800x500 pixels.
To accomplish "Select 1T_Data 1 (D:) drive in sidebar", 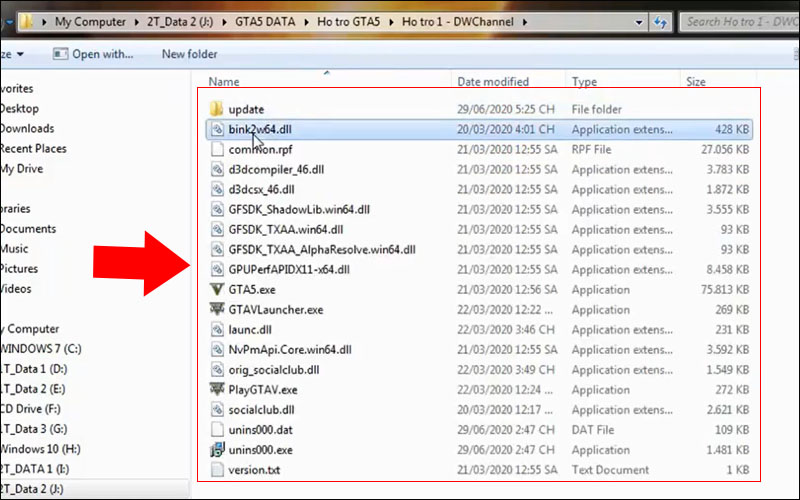I will (x=34, y=369).
